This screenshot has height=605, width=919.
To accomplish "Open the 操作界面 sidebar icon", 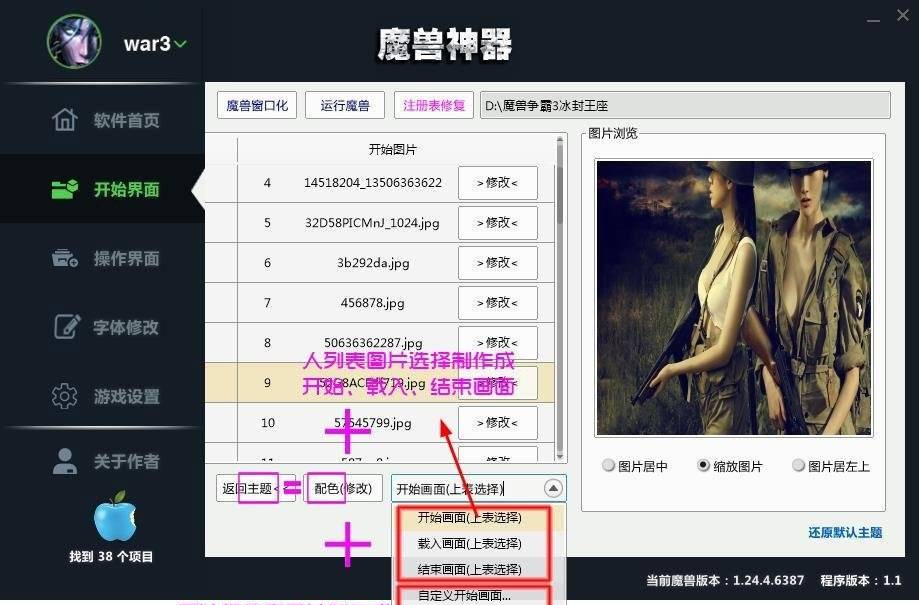I will pos(64,258).
